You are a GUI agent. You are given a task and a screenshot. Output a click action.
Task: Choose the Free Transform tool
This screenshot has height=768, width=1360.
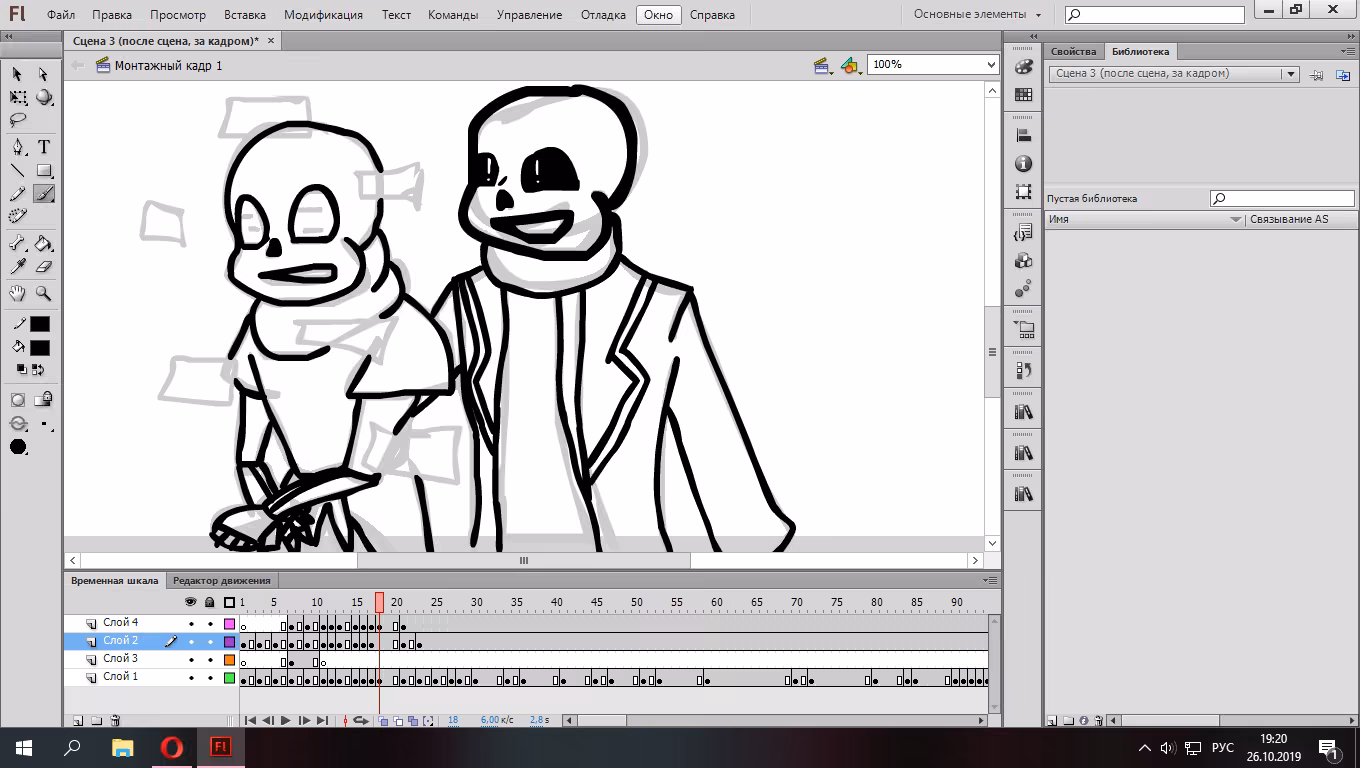tap(18, 97)
